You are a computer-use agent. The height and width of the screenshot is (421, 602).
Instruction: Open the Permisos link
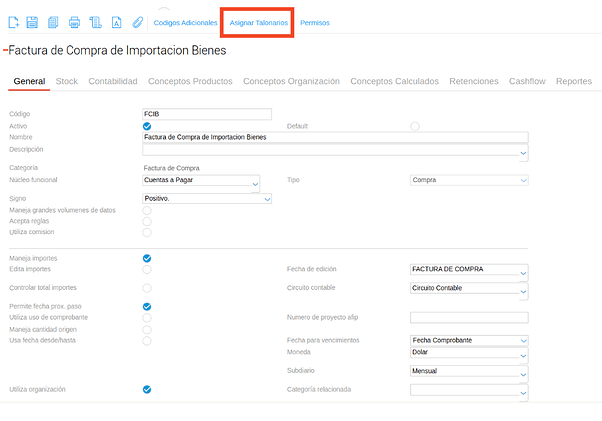[x=314, y=22]
